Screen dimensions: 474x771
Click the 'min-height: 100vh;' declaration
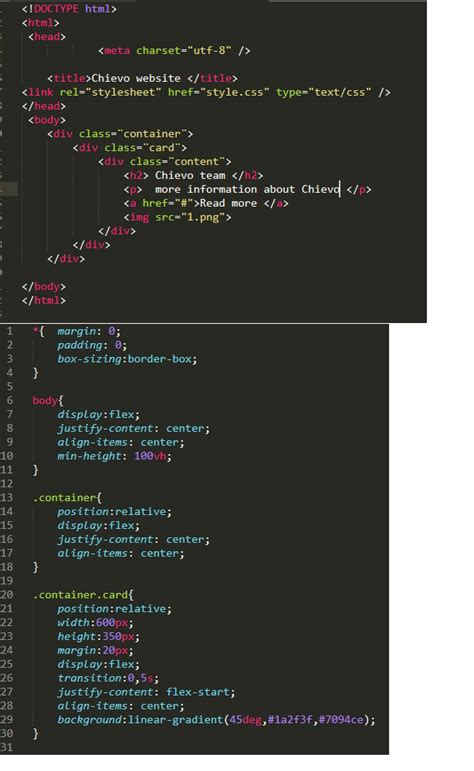114,456
